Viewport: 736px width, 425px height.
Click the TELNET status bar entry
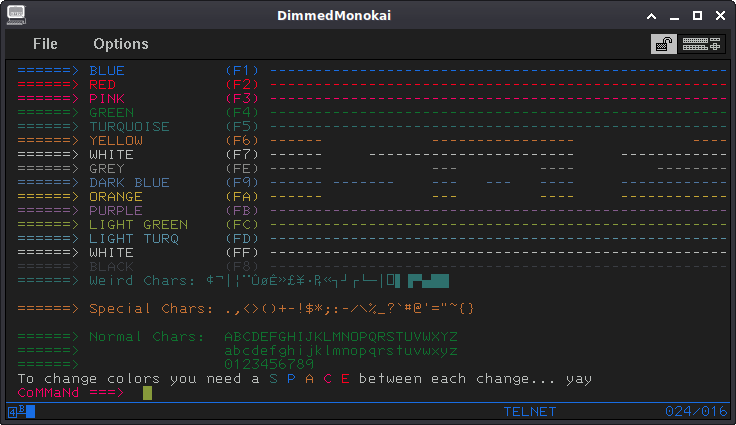pyautogui.click(x=529, y=412)
